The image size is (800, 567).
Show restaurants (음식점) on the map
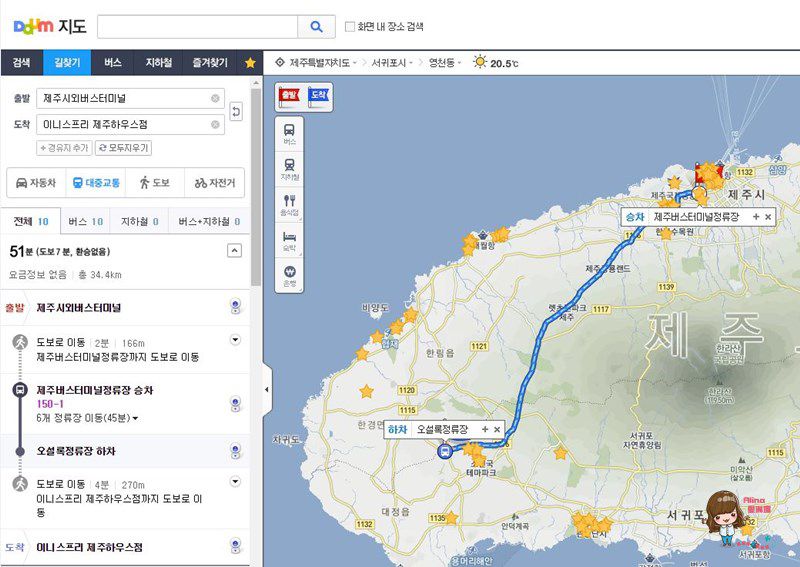pyautogui.click(x=289, y=205)
